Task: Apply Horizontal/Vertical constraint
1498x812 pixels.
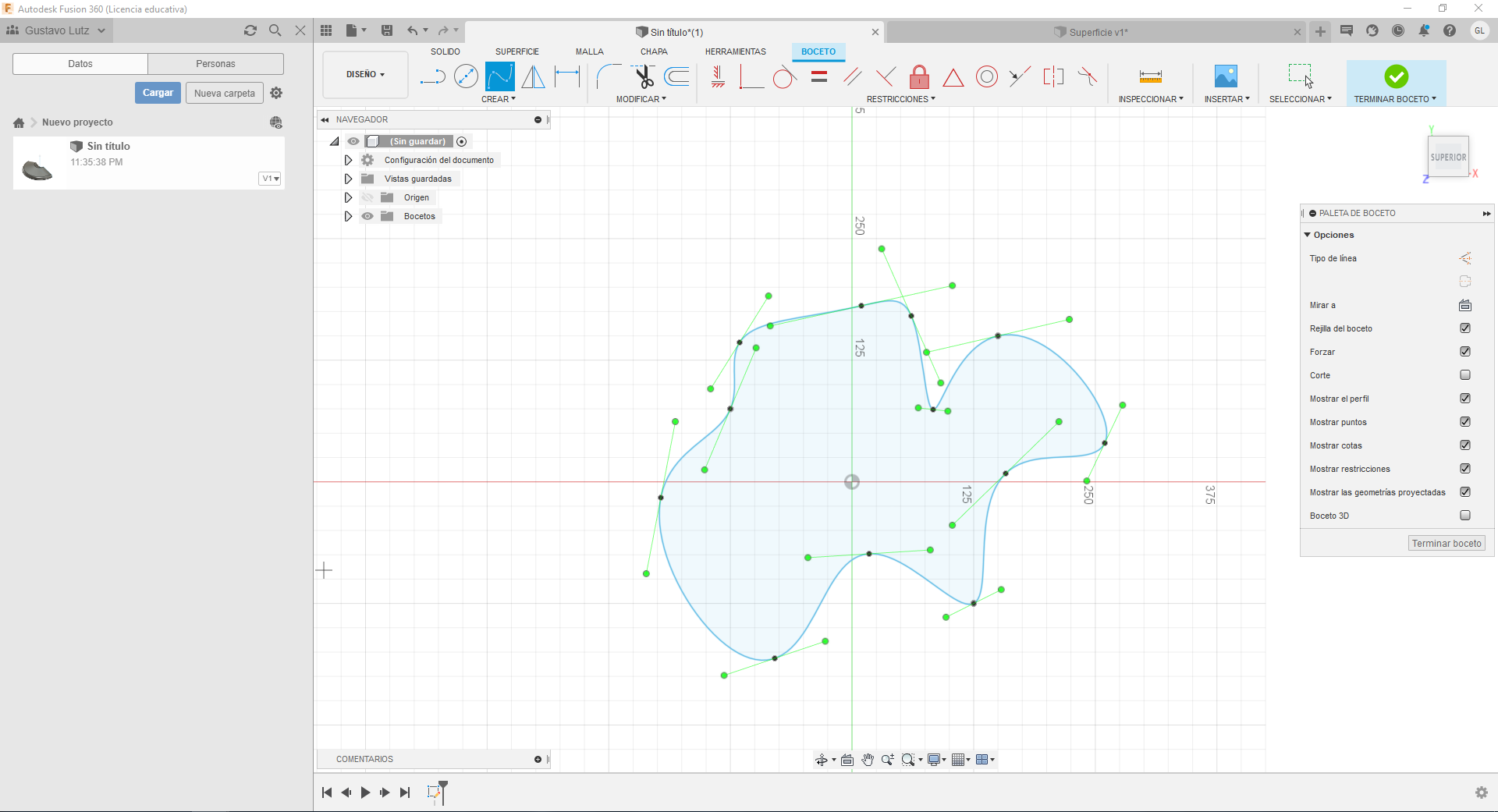Action: click(718, 76)
